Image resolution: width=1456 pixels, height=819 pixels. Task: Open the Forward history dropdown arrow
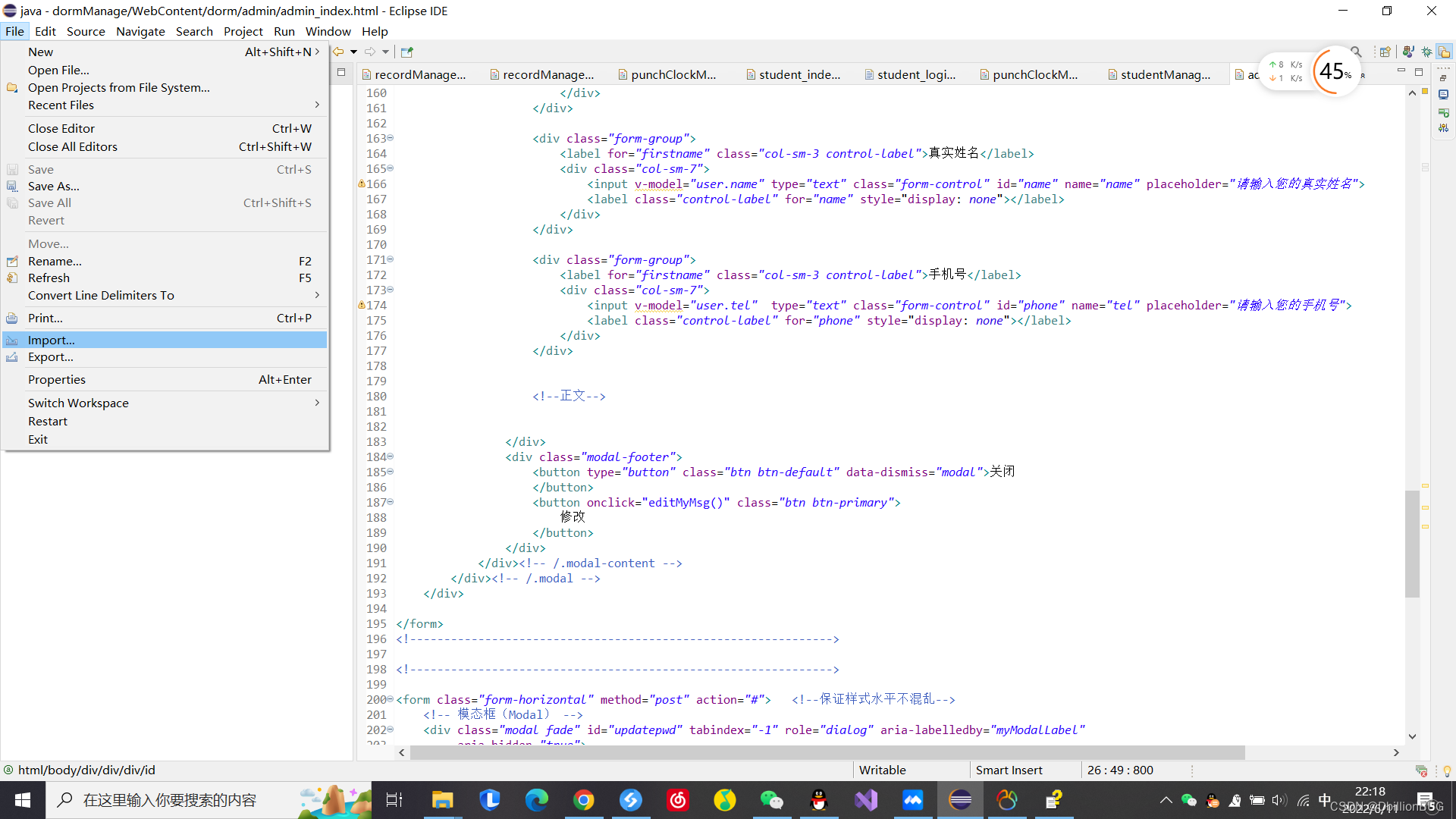(385, 52)
